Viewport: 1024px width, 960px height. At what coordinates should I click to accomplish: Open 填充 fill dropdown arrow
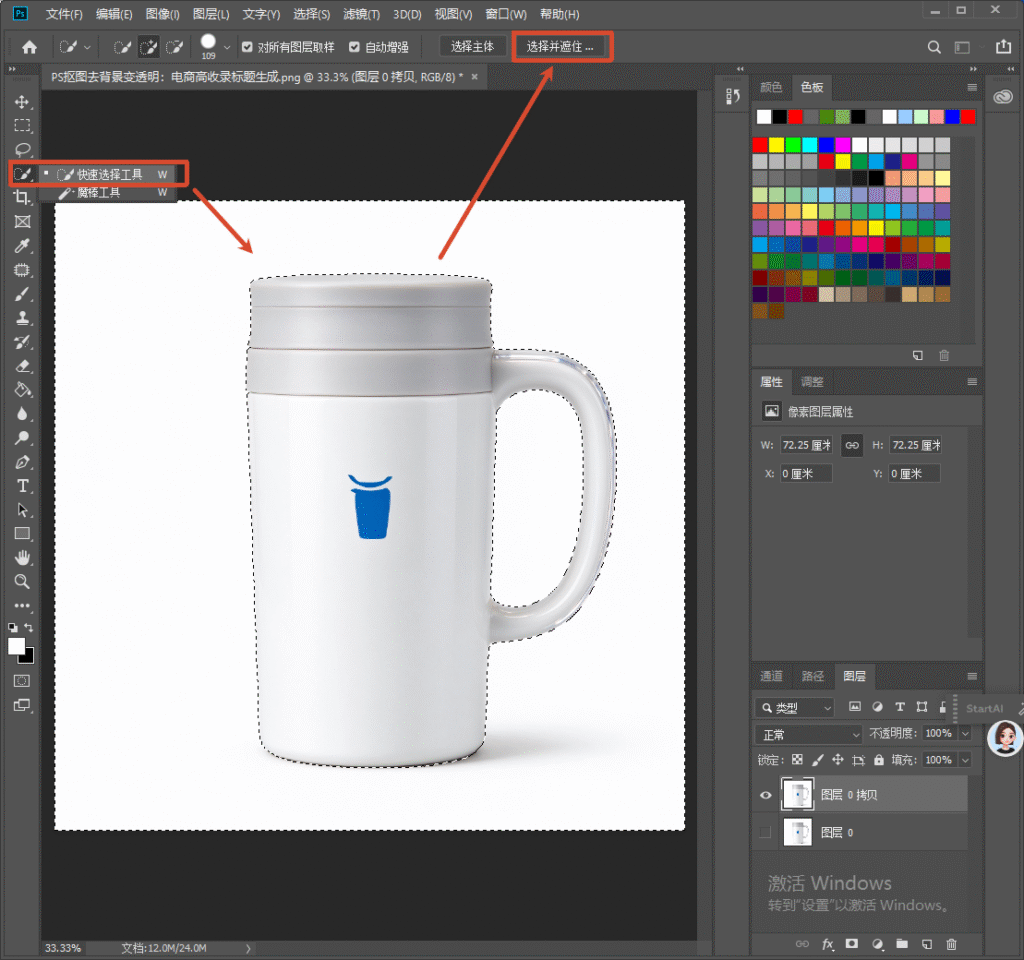pos(965,760)
